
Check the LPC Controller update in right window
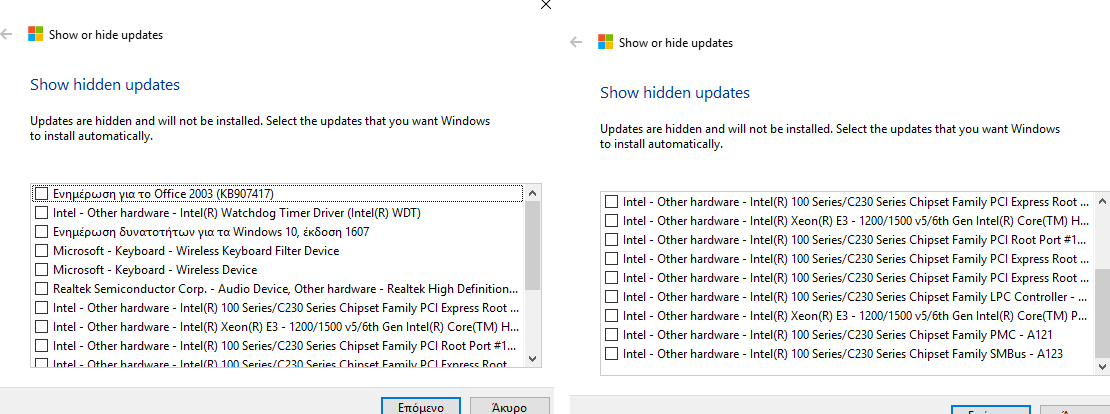(x=612, y=297)
